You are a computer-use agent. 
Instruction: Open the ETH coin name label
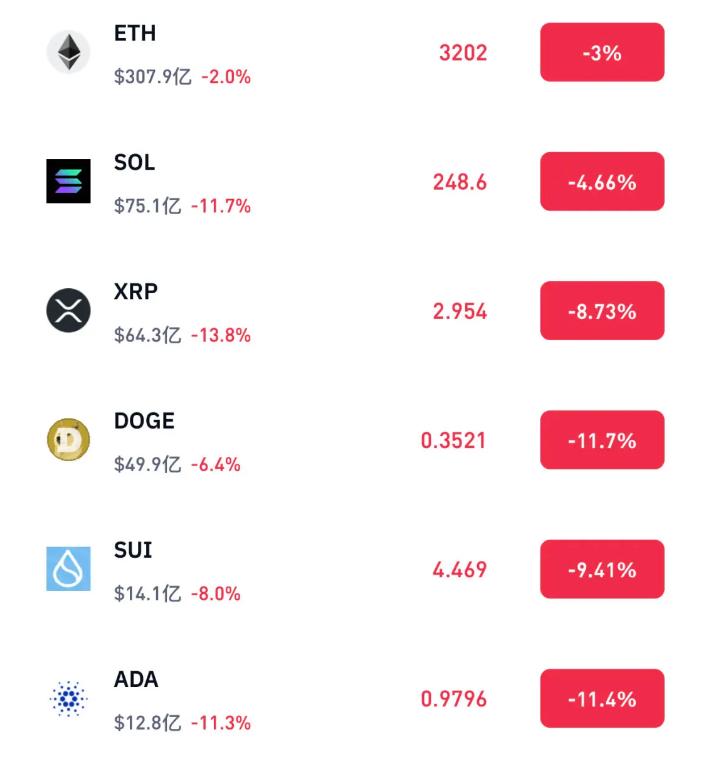pyautogui.click(x=135, y=33)
